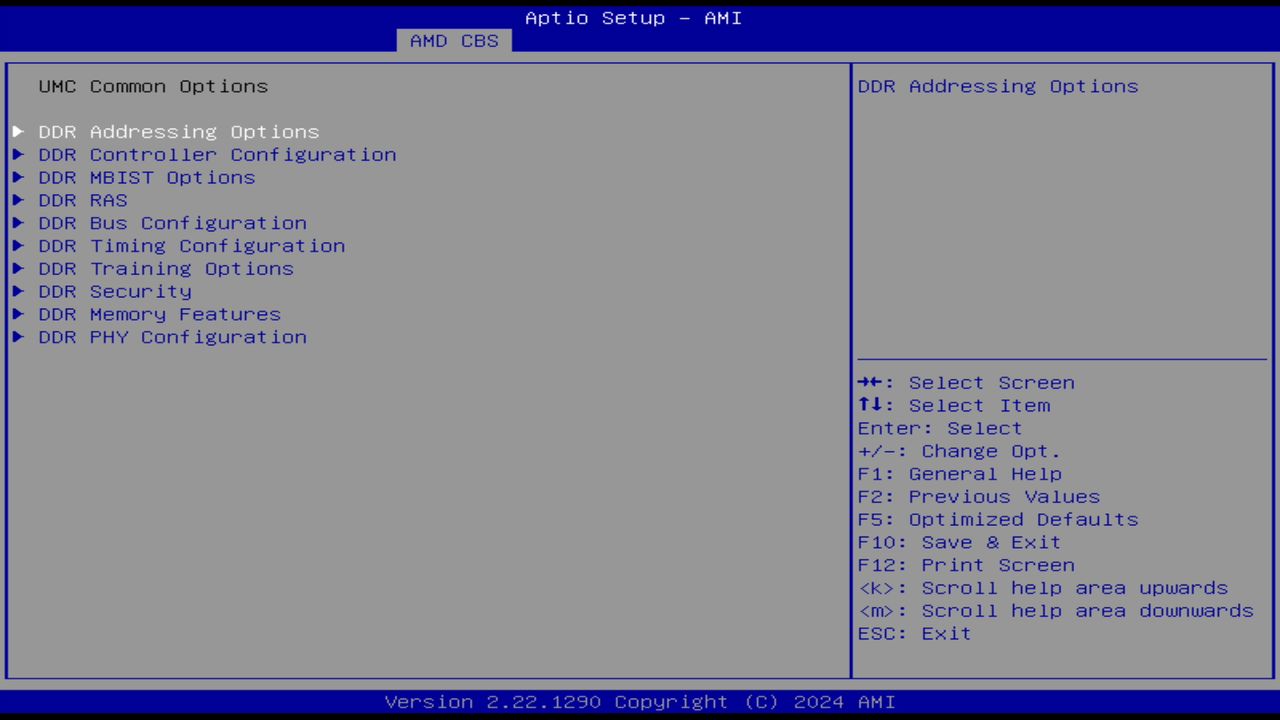Click the arrow beside DDR Training Options
Viewport: 1280px width, 720px height.
pyautogui.click(x=18, y=269)
